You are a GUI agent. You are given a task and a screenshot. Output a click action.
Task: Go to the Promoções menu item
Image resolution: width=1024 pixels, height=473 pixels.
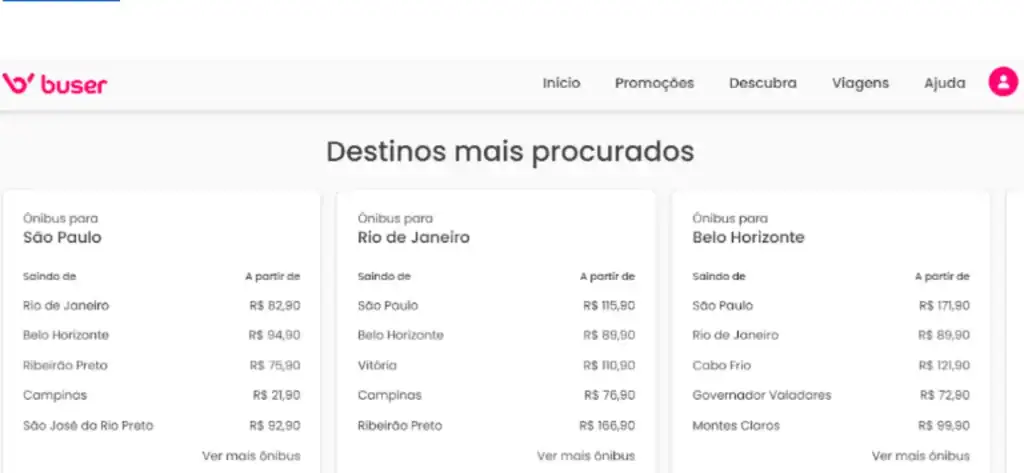click(654, 84)
